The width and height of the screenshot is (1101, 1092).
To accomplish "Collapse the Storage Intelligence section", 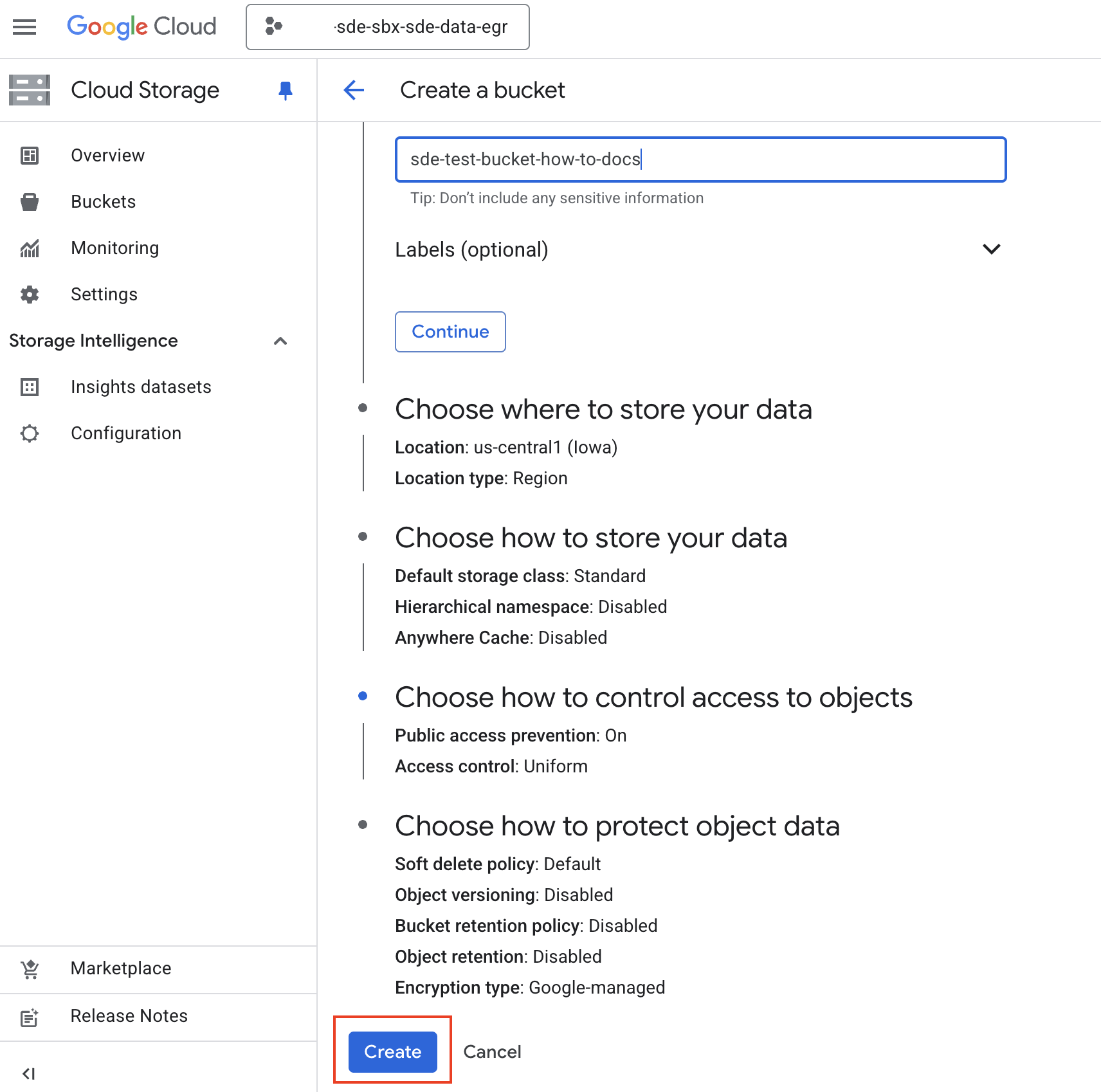I will click(280, 341).
